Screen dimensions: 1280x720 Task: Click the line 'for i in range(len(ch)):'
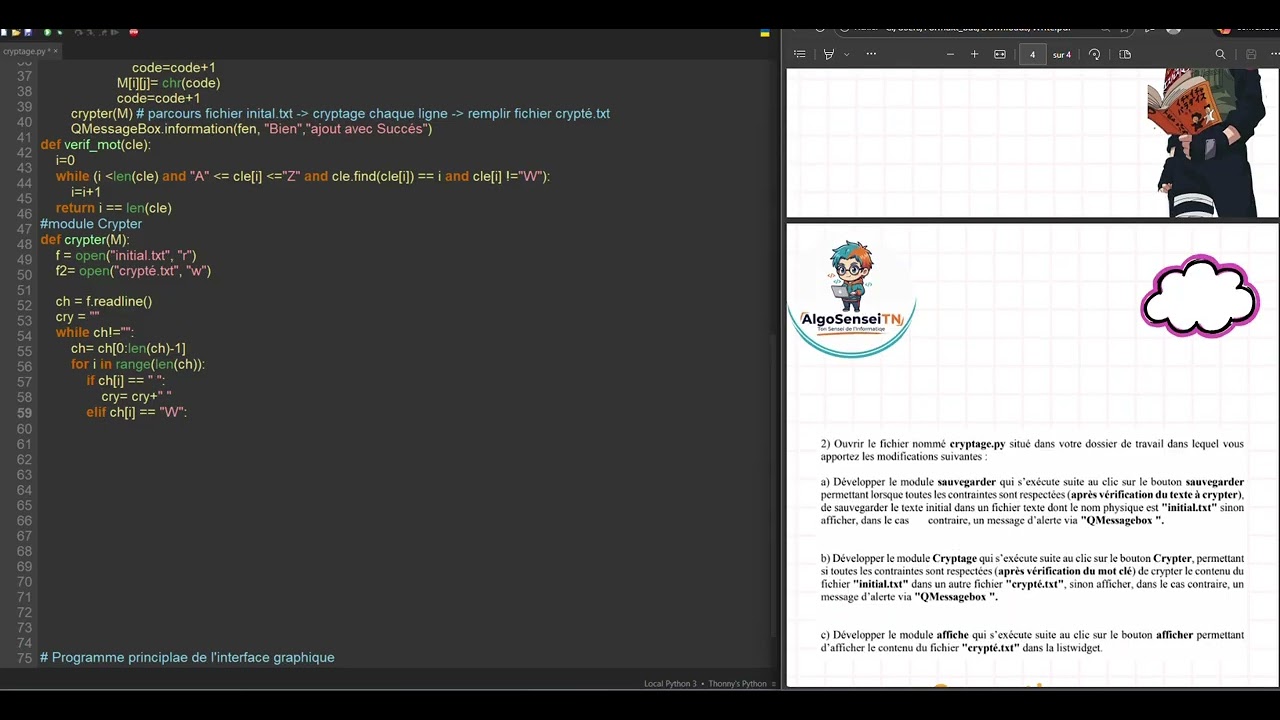click(138, 364)
